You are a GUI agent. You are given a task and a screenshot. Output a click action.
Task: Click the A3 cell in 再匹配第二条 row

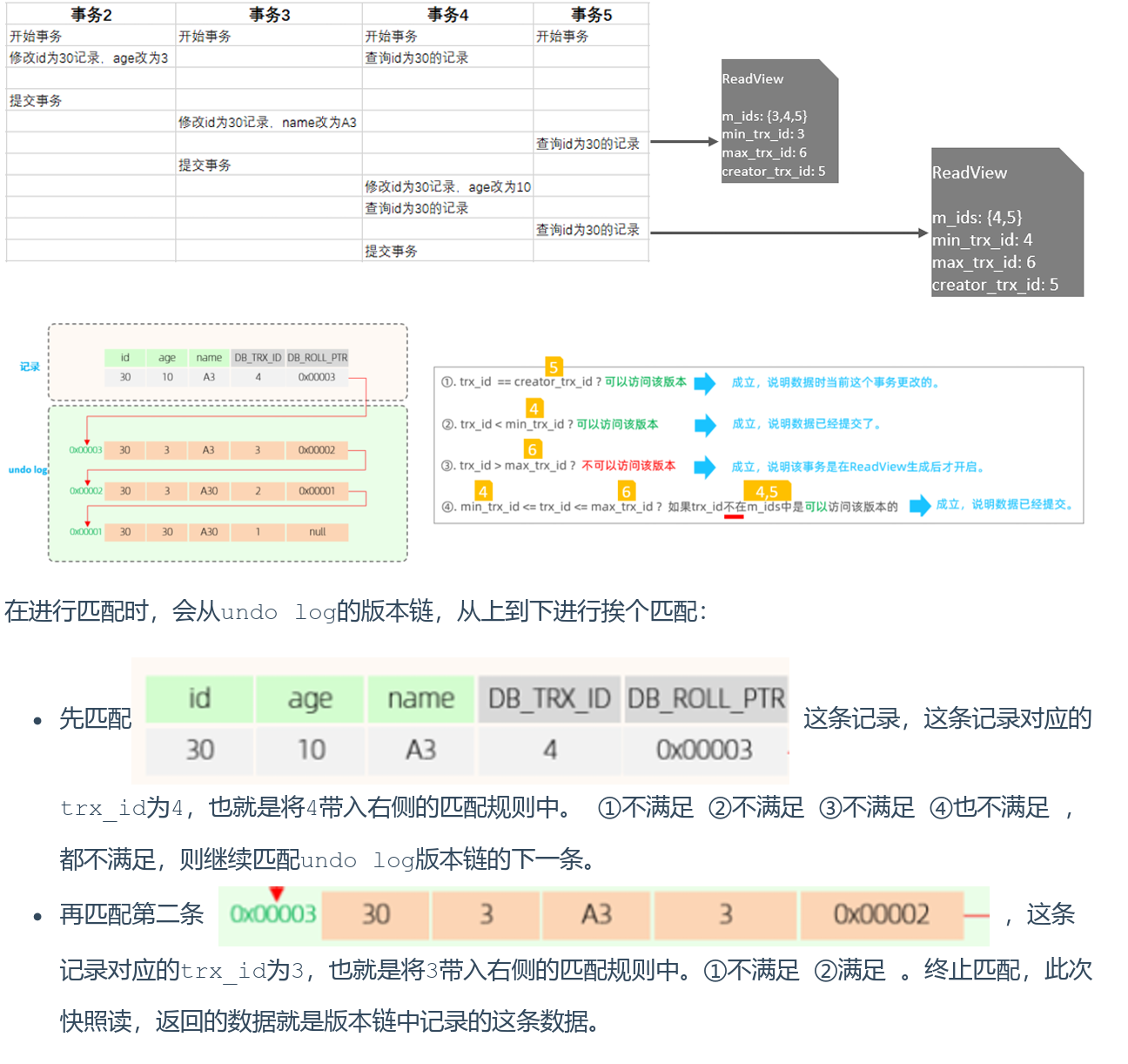596,914
